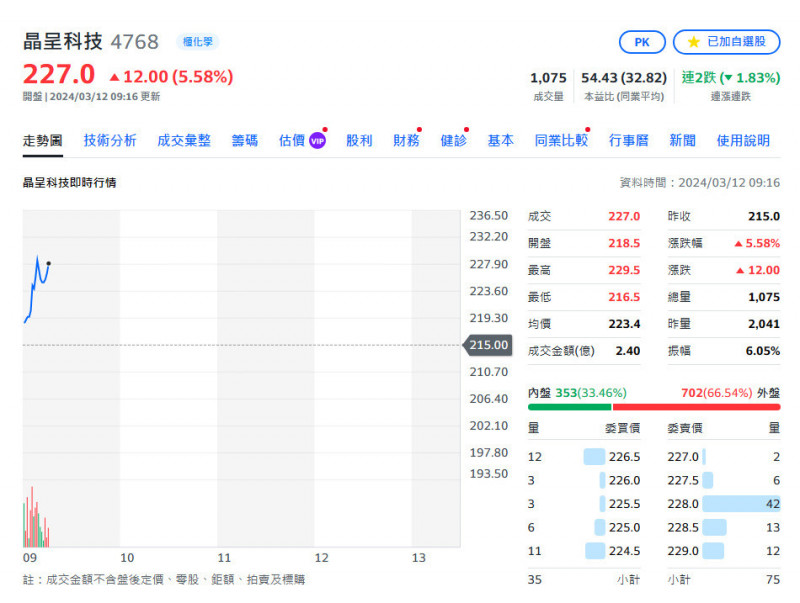The width and height of the screenshot is (800, 603).
Task: Click the 均價 value 223.4
Action: pyautogui.click(x=624, y=324)
